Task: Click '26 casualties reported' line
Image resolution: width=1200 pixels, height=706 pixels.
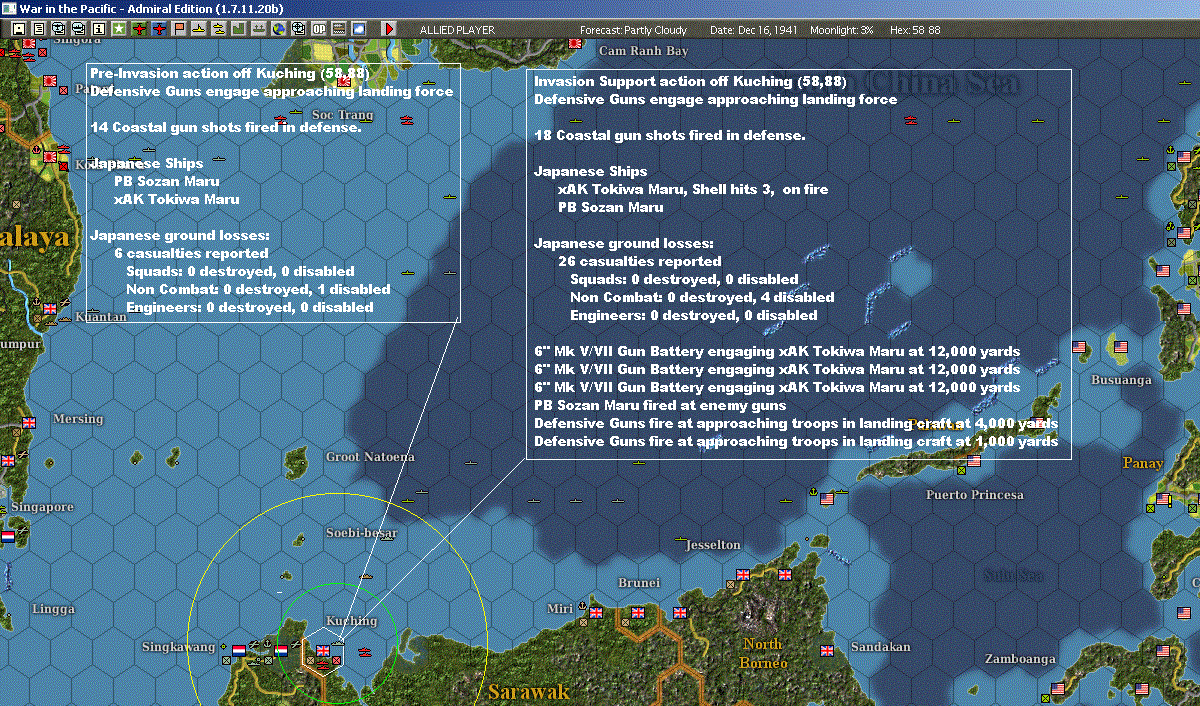Action: click(640, 261)
